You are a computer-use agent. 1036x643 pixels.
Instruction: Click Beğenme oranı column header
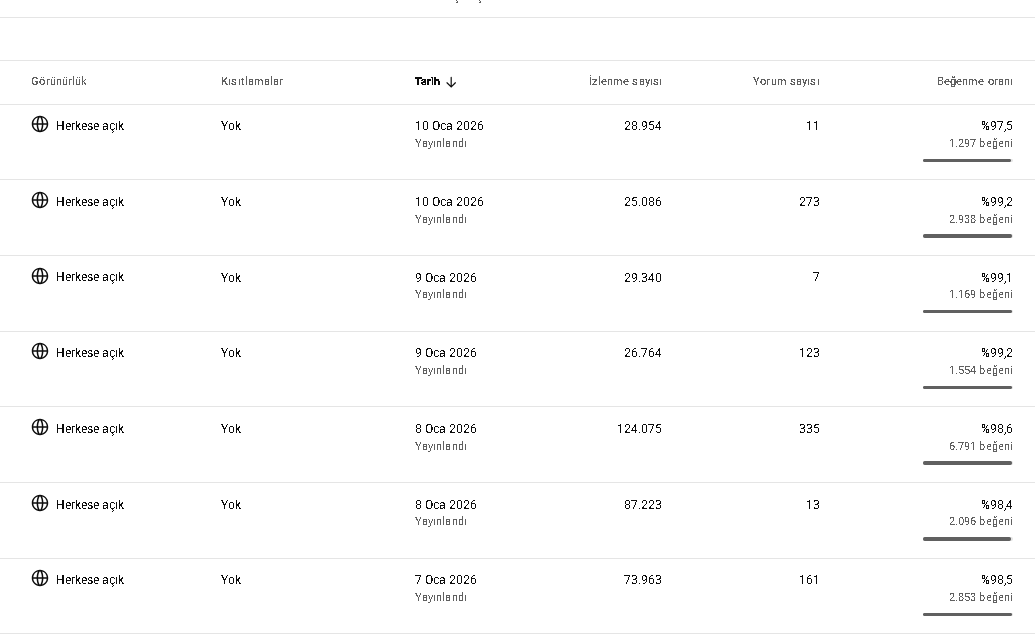point(975,81)
